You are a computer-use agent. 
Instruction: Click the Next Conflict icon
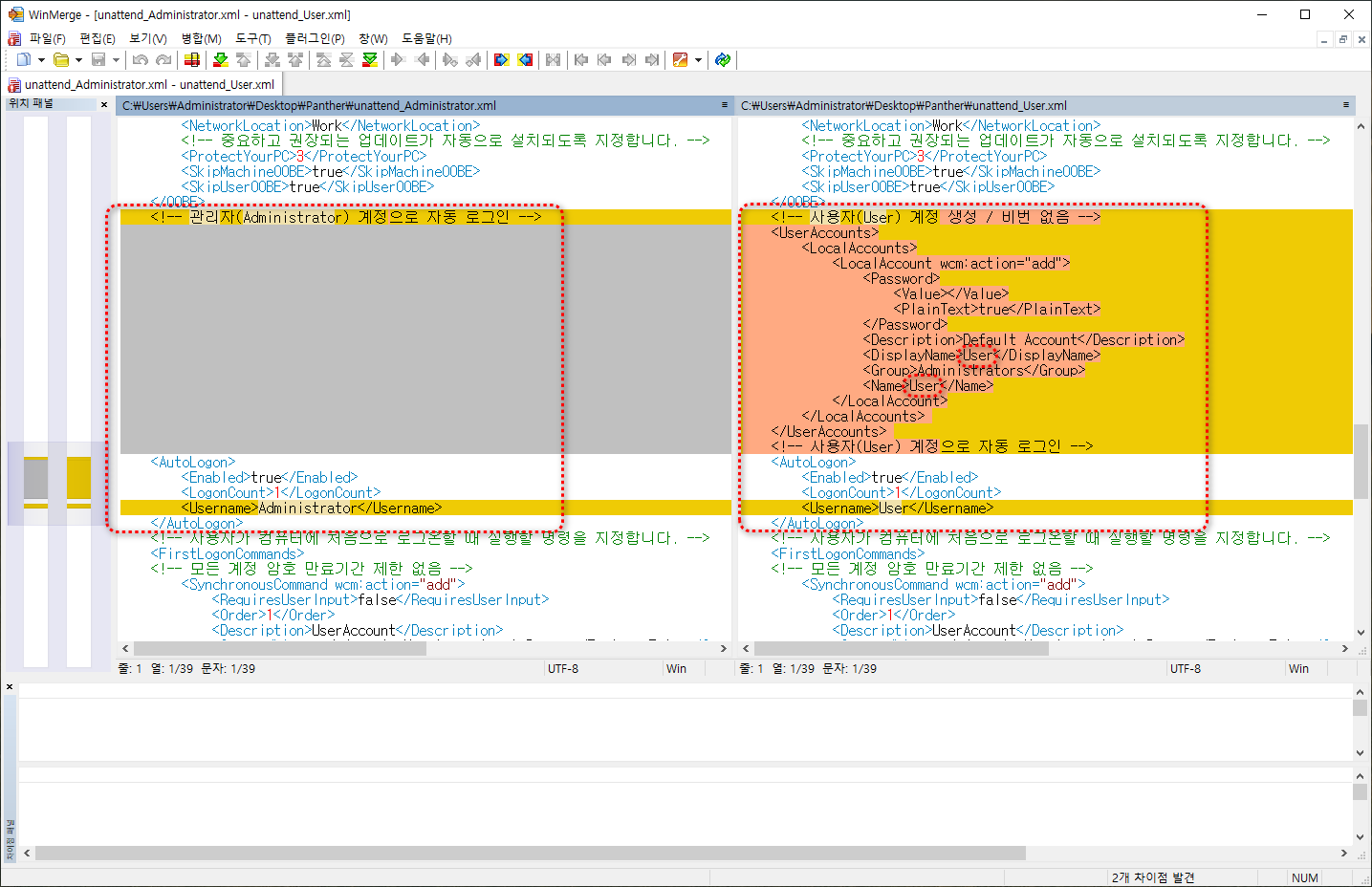tap(272, 59)
